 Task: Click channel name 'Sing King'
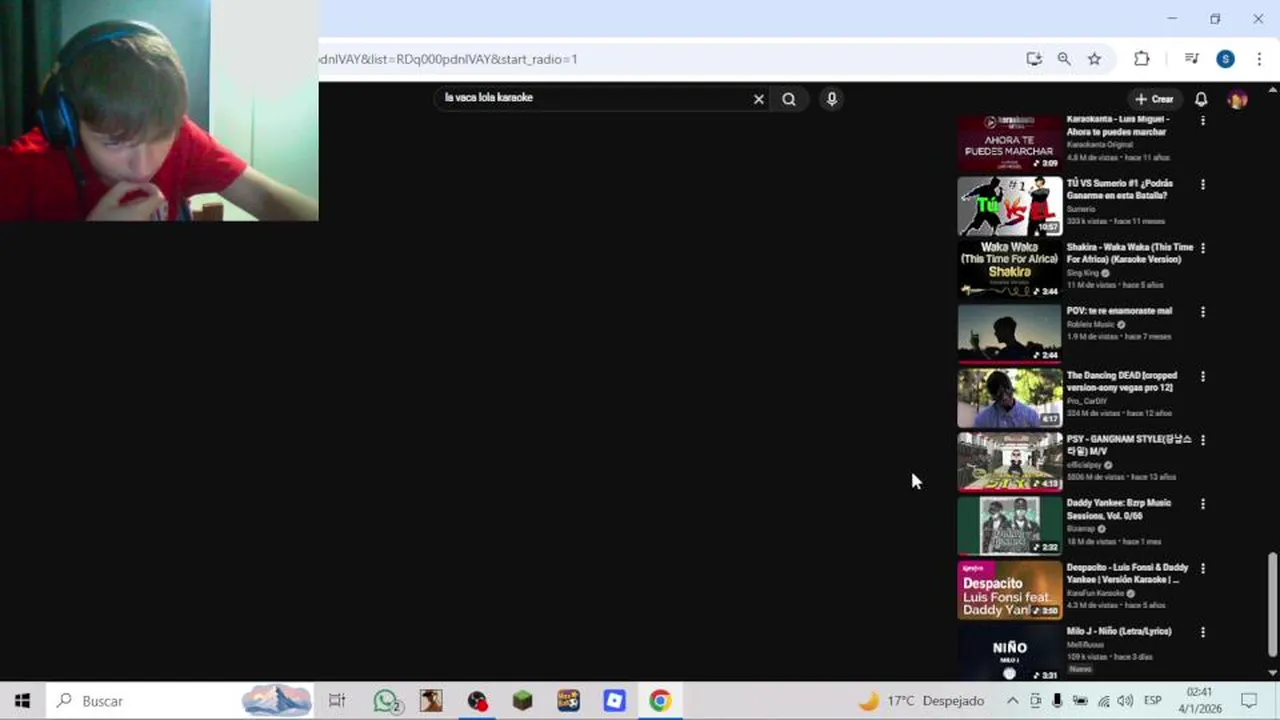tap(1082, 273)
